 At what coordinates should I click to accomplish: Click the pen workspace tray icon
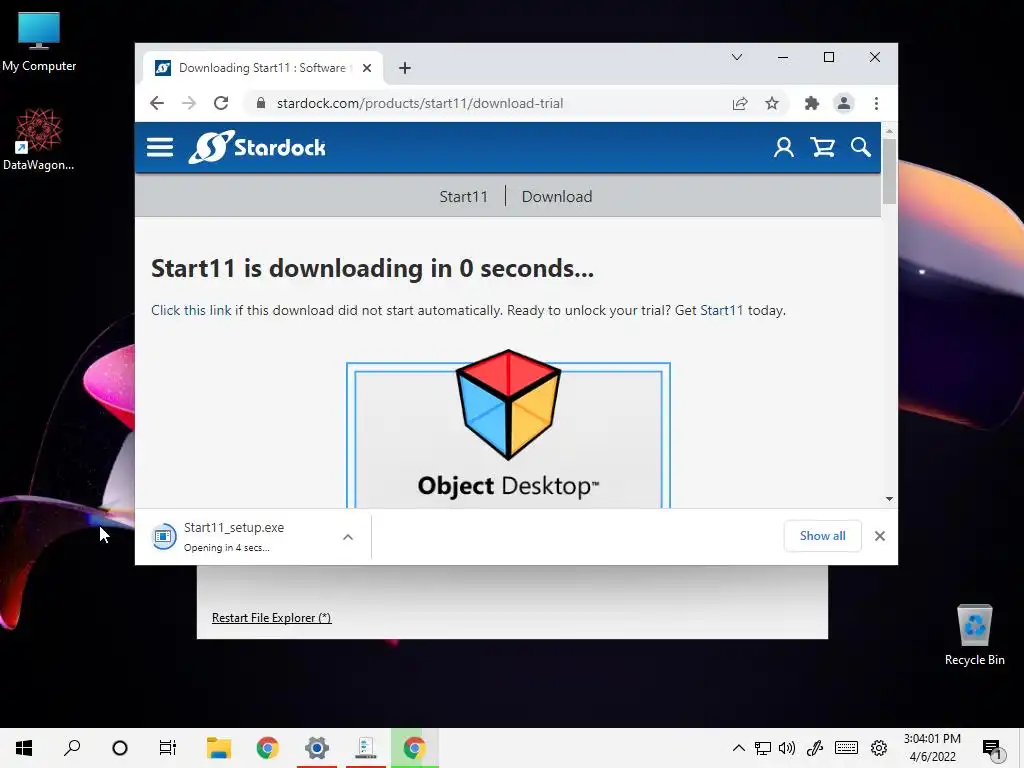click(814, 748)
